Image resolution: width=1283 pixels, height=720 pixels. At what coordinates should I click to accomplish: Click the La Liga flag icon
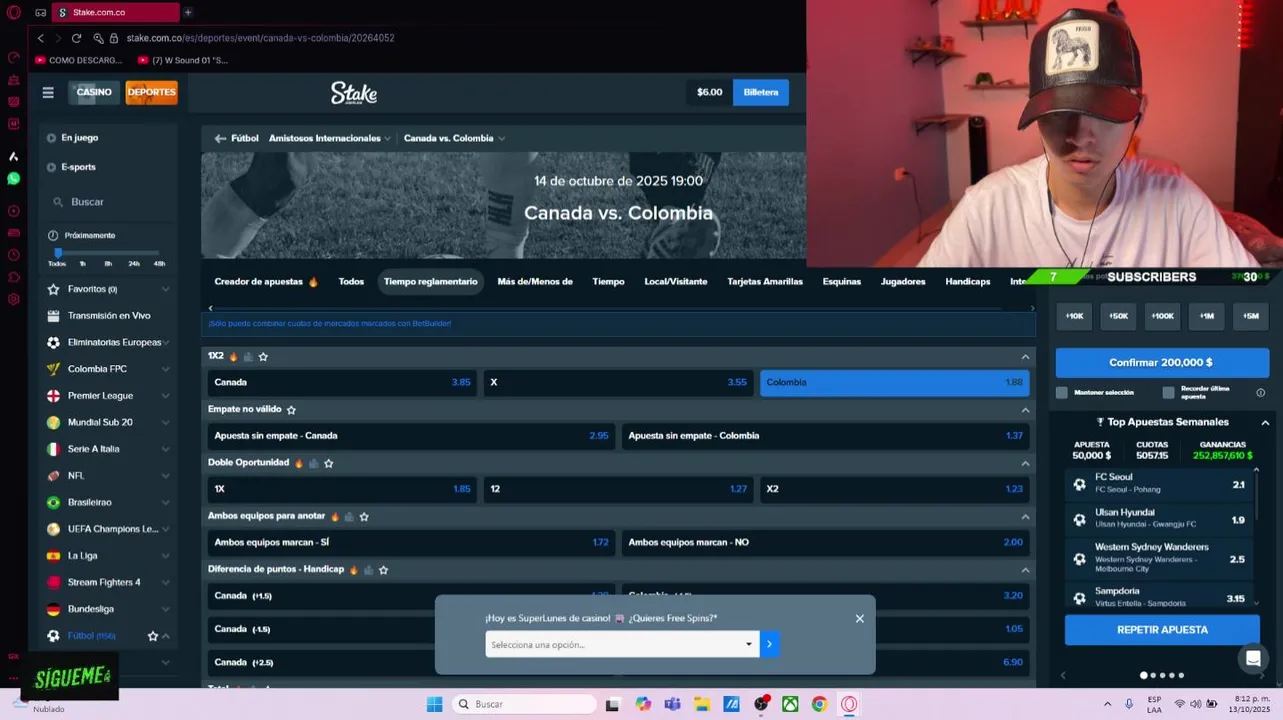(x=53, y=556)
